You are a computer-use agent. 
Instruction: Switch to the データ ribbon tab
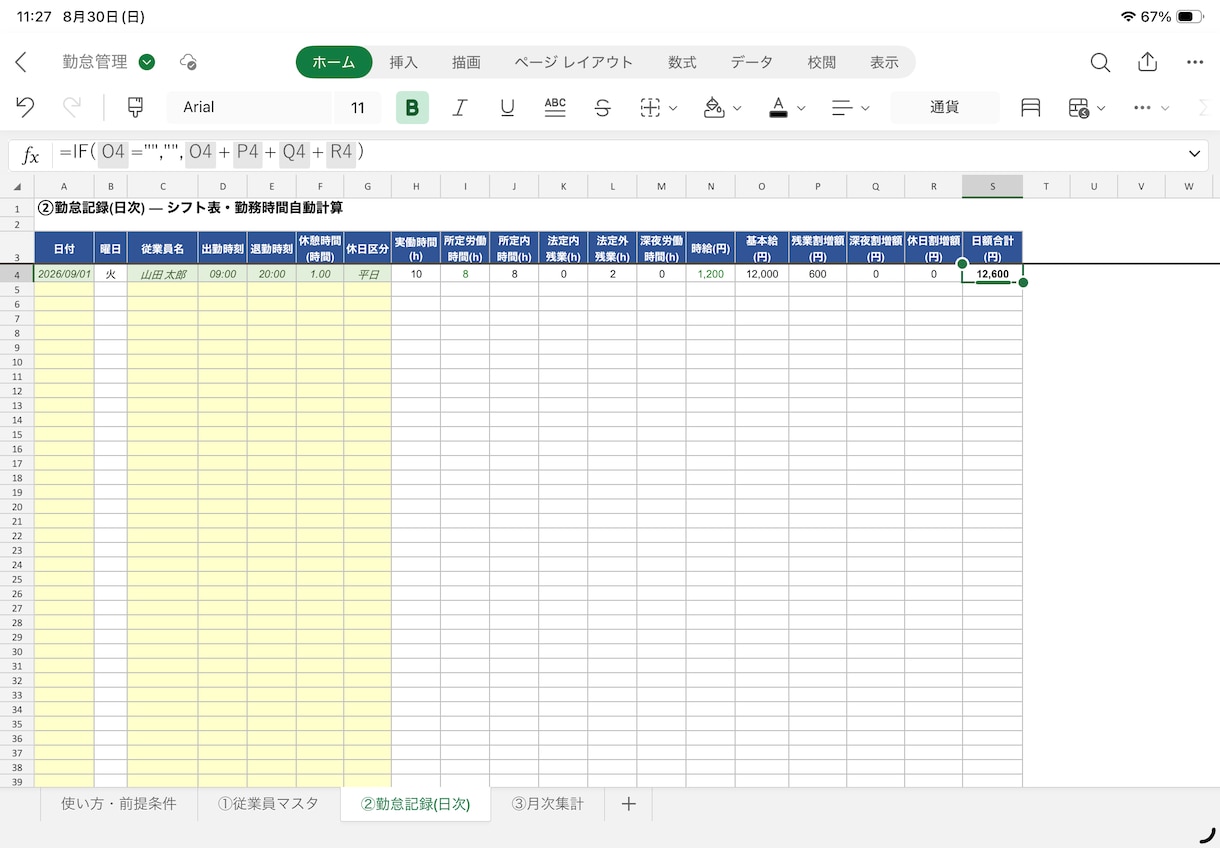coord(751,62)
